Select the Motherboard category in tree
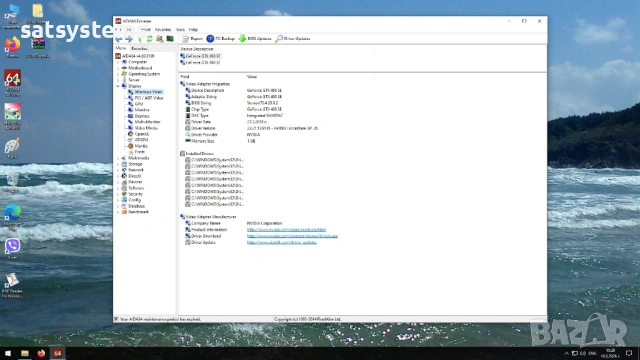640x360 pixels. pos(137,68)
